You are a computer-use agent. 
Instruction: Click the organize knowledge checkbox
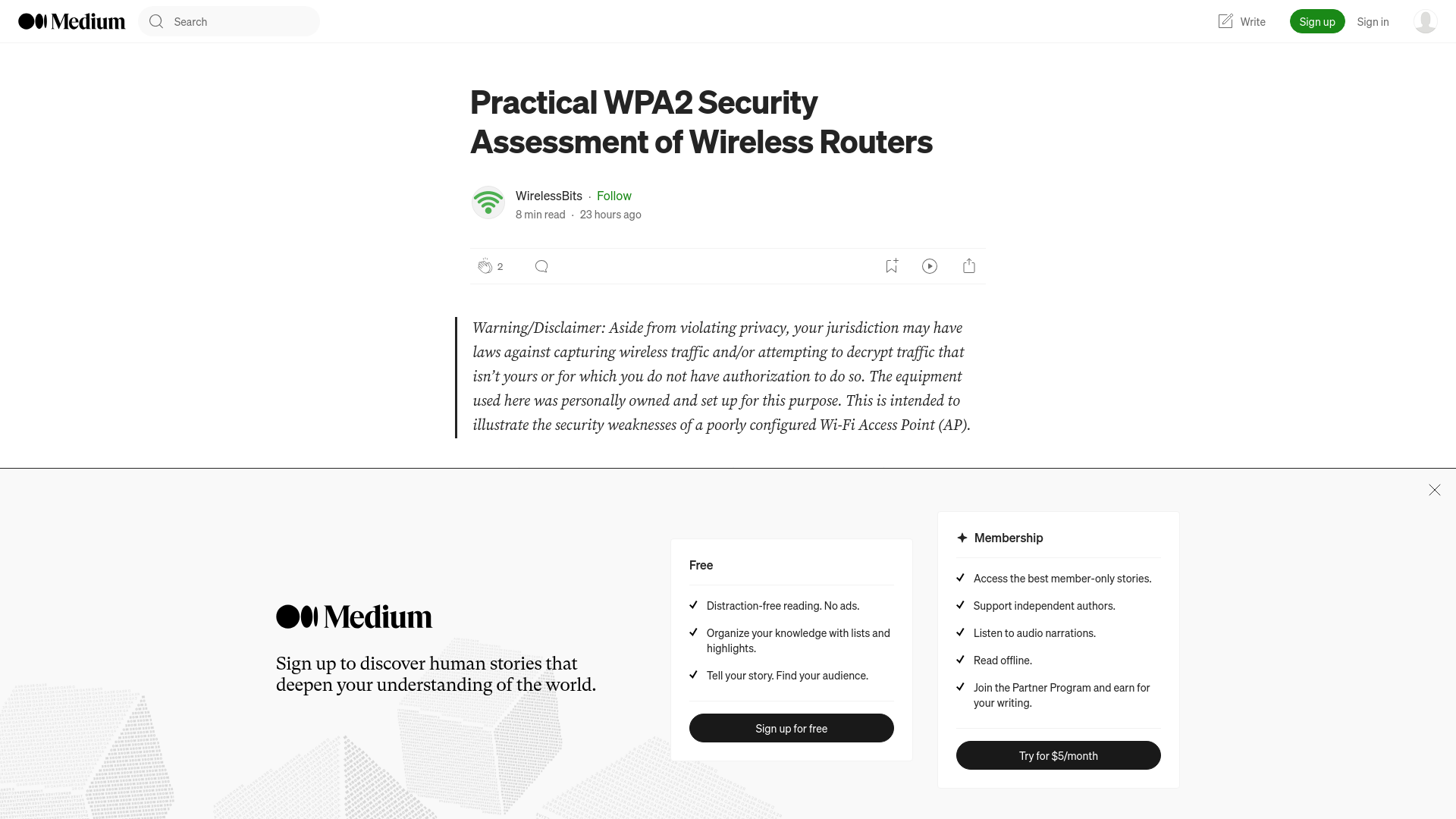694,632
